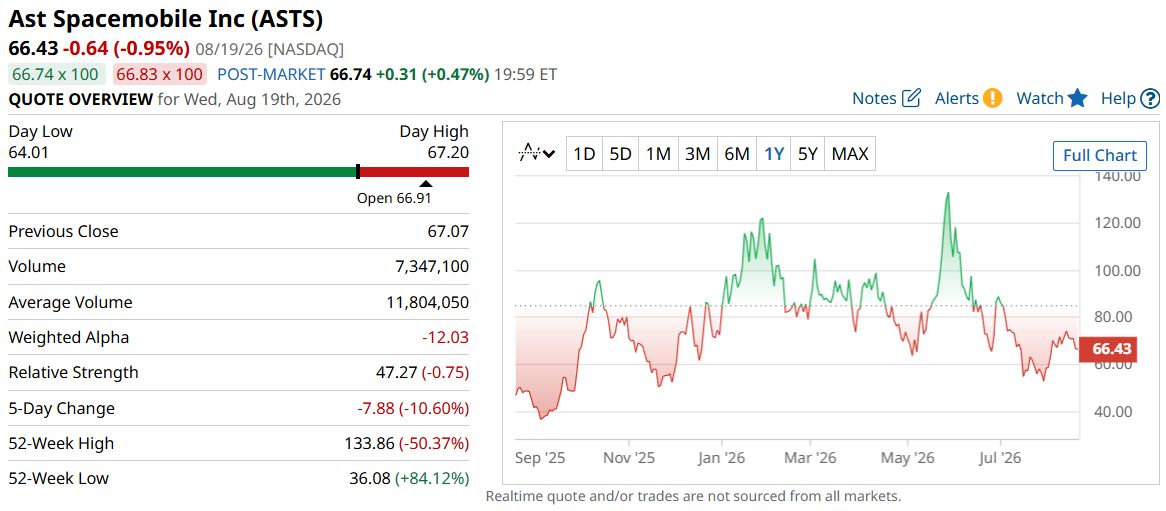Image resolution: width=1166 pixels, height=511 pixels.
Task: Show the 5Y chart range
Action: tap(808, 154)
